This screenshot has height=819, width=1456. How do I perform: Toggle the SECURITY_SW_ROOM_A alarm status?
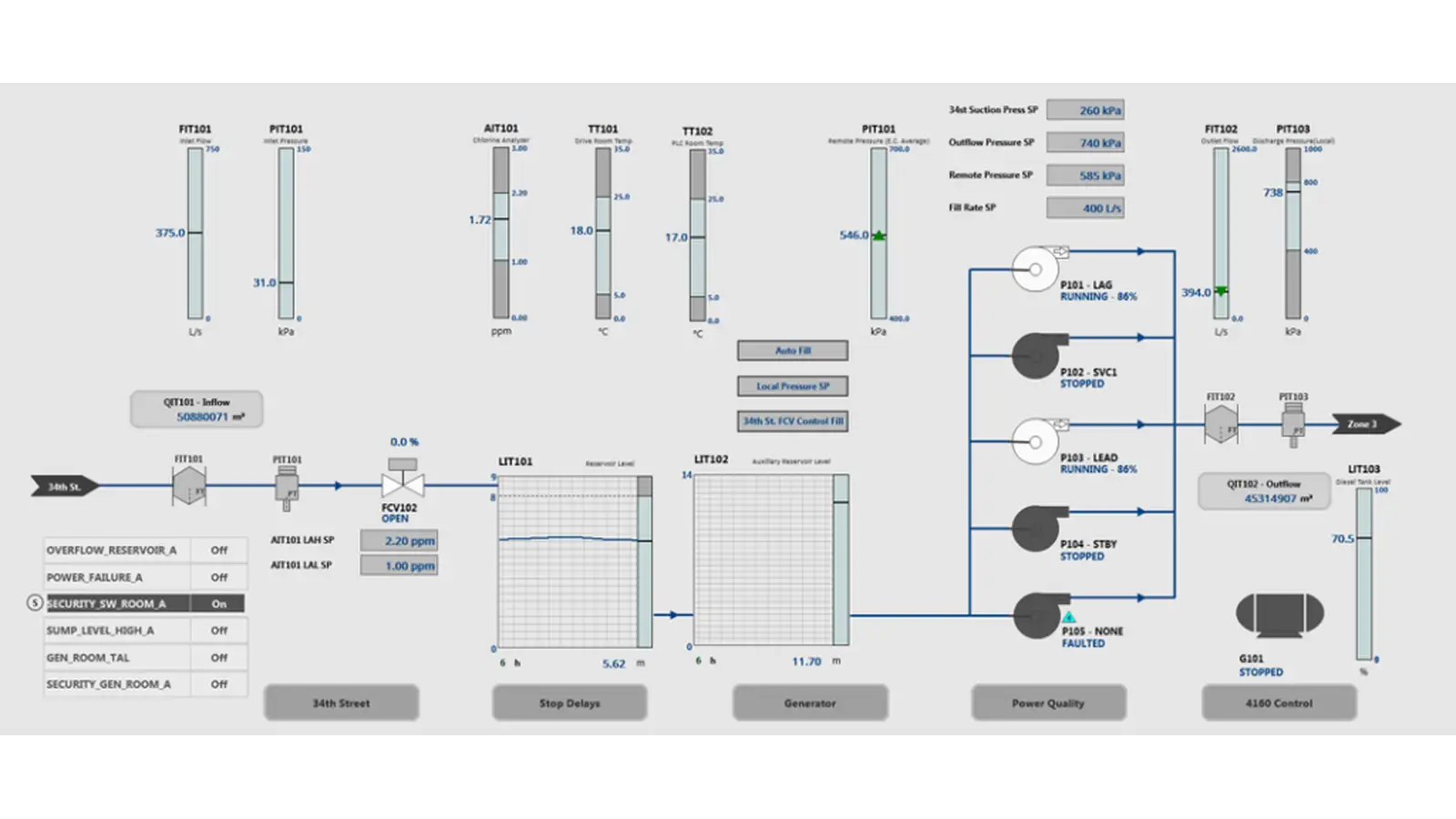pos(218,603)
